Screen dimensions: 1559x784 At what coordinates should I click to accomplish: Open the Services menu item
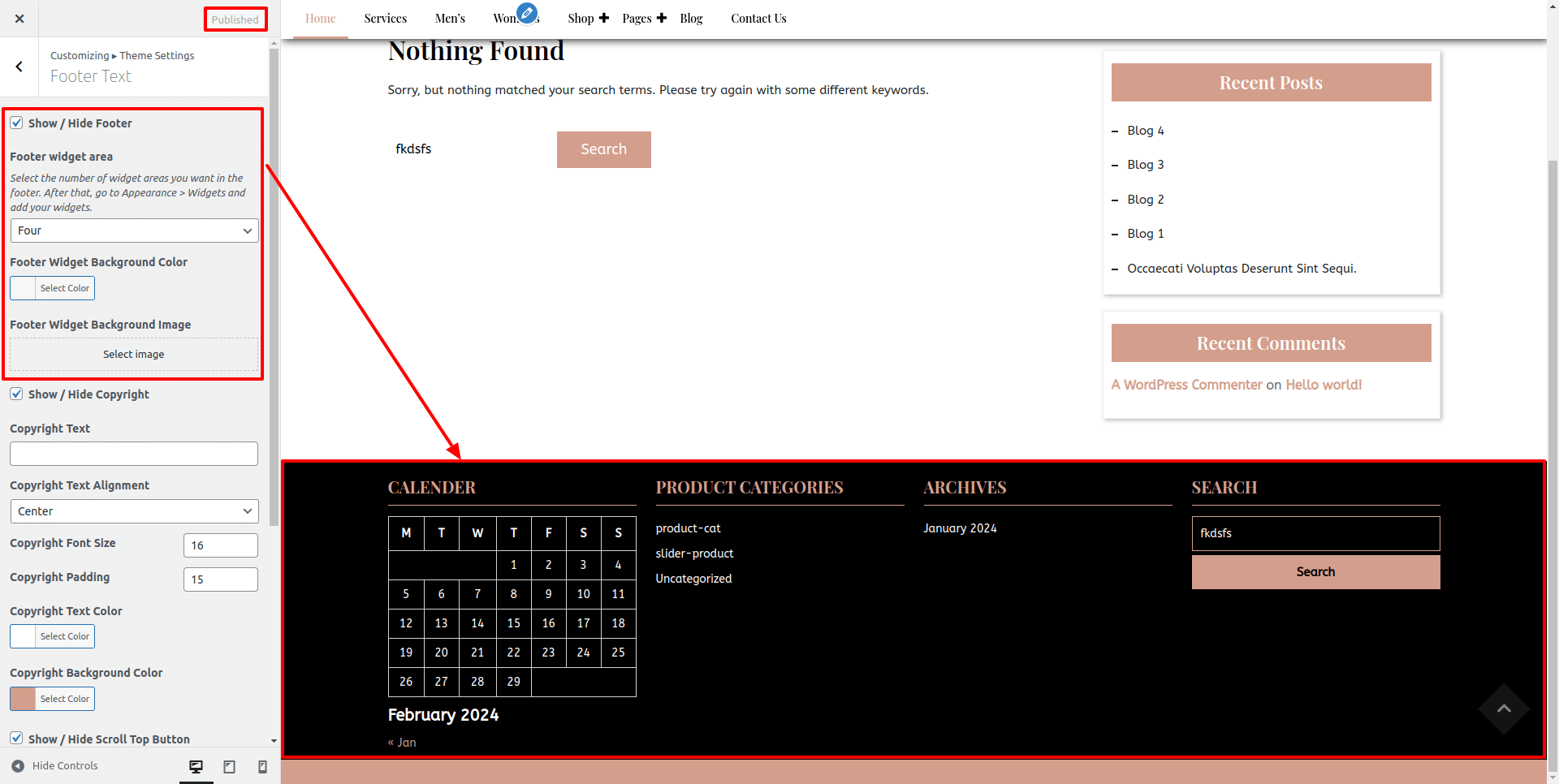385,19
